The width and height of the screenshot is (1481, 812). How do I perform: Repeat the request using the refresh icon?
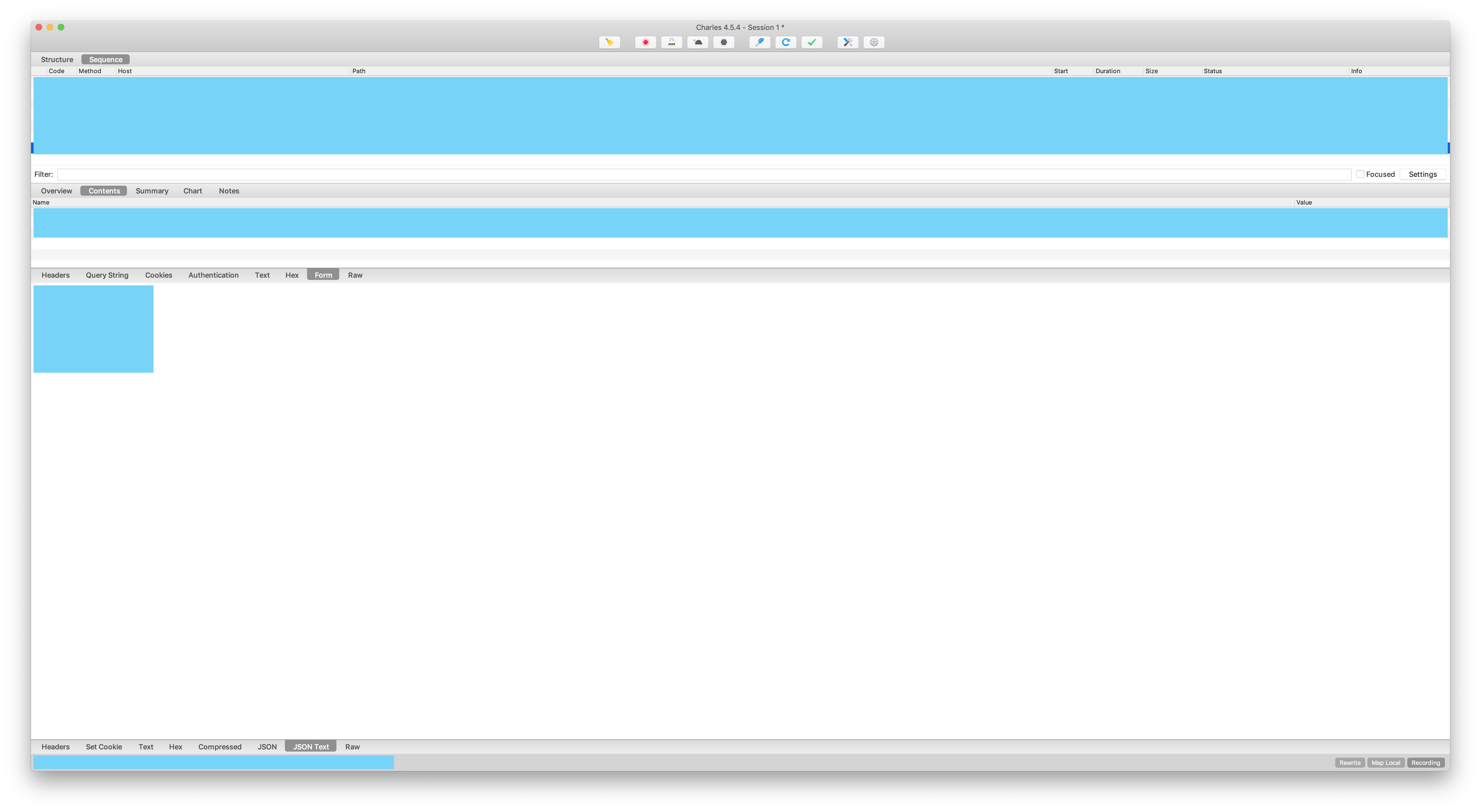pyautogui.click(x=785, y=42)
